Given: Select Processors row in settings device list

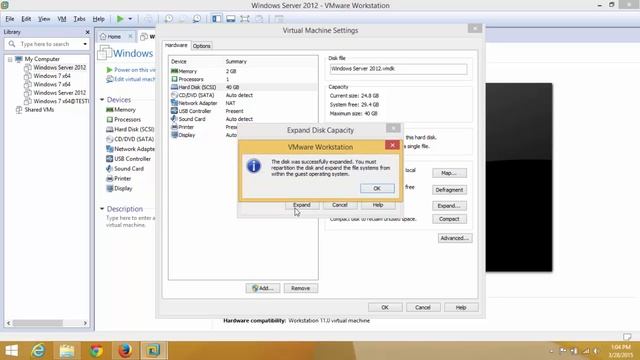Looking at the screenshot, I should pos(243,79).
